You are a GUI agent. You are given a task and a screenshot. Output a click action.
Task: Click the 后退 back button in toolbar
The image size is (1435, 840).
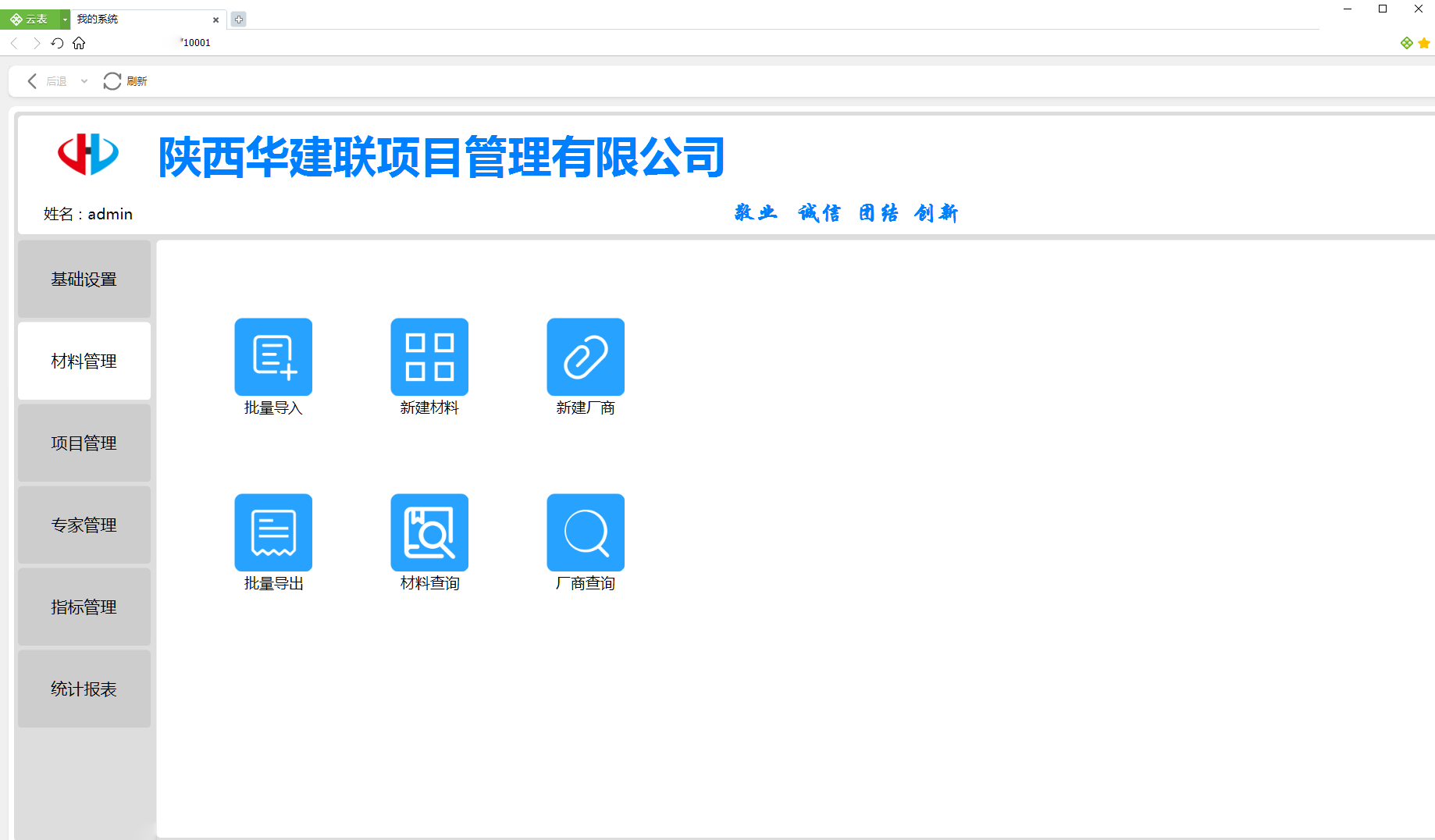tap(47, 81)
